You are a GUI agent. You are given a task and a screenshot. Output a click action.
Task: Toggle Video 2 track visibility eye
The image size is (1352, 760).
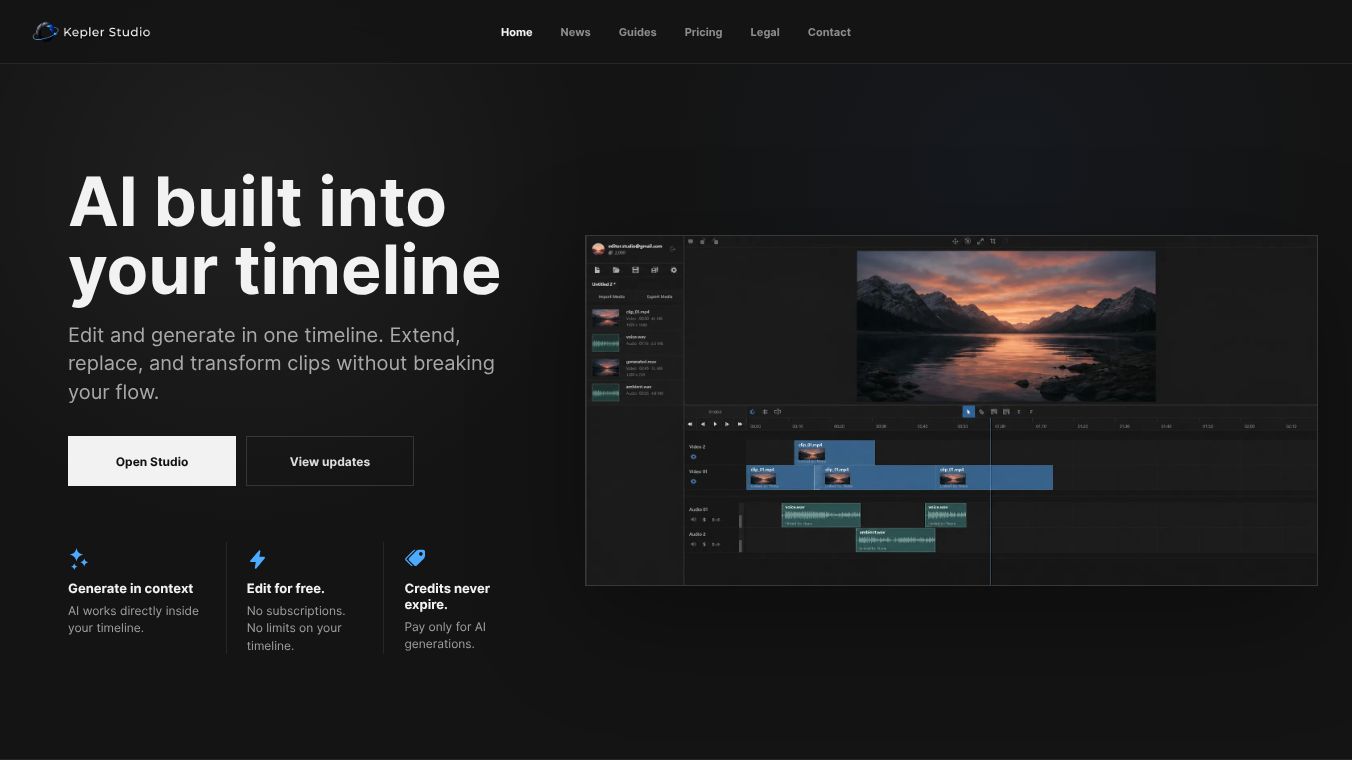click(693, 456)
